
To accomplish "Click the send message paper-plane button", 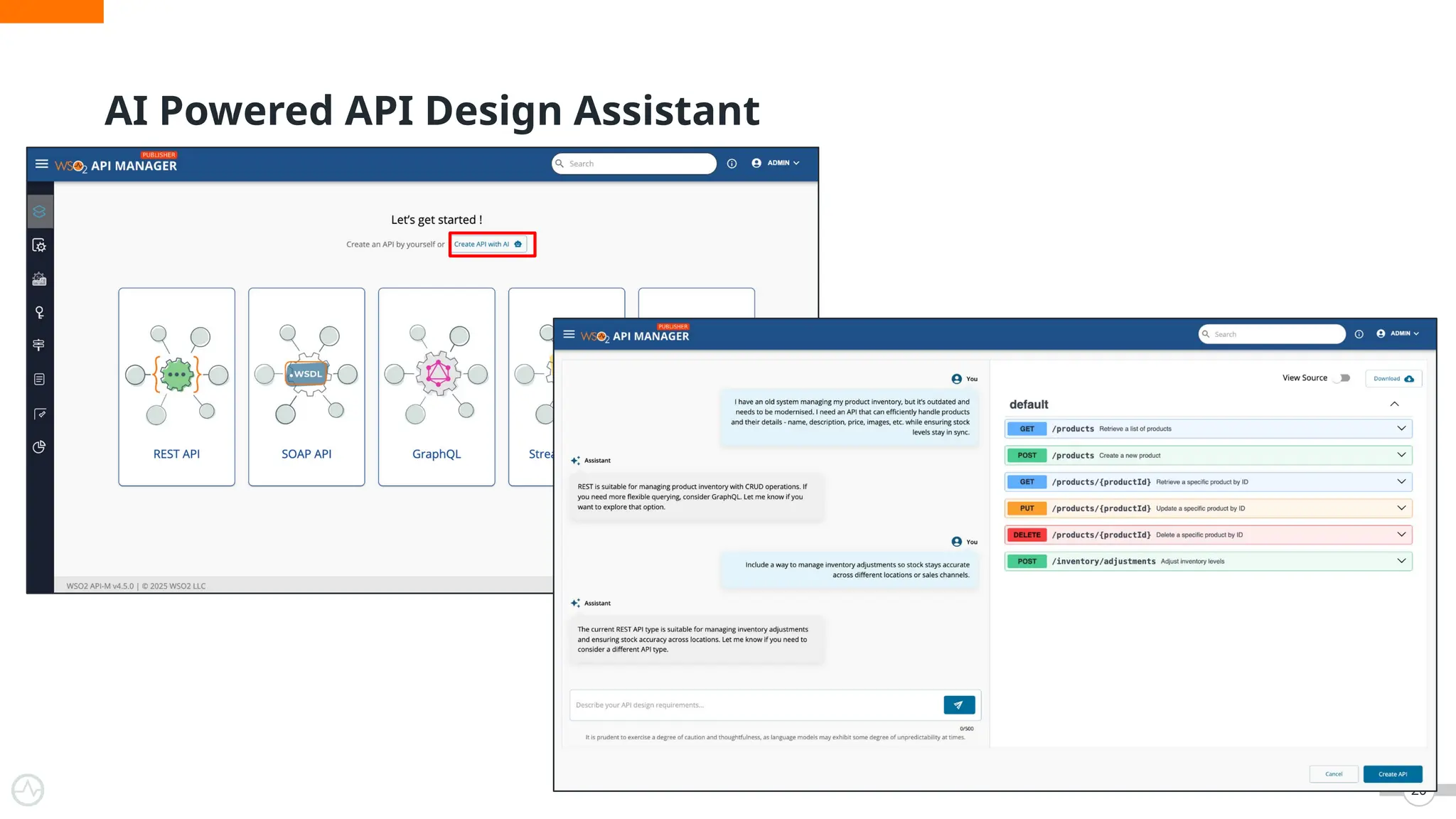I will point(959,705).
